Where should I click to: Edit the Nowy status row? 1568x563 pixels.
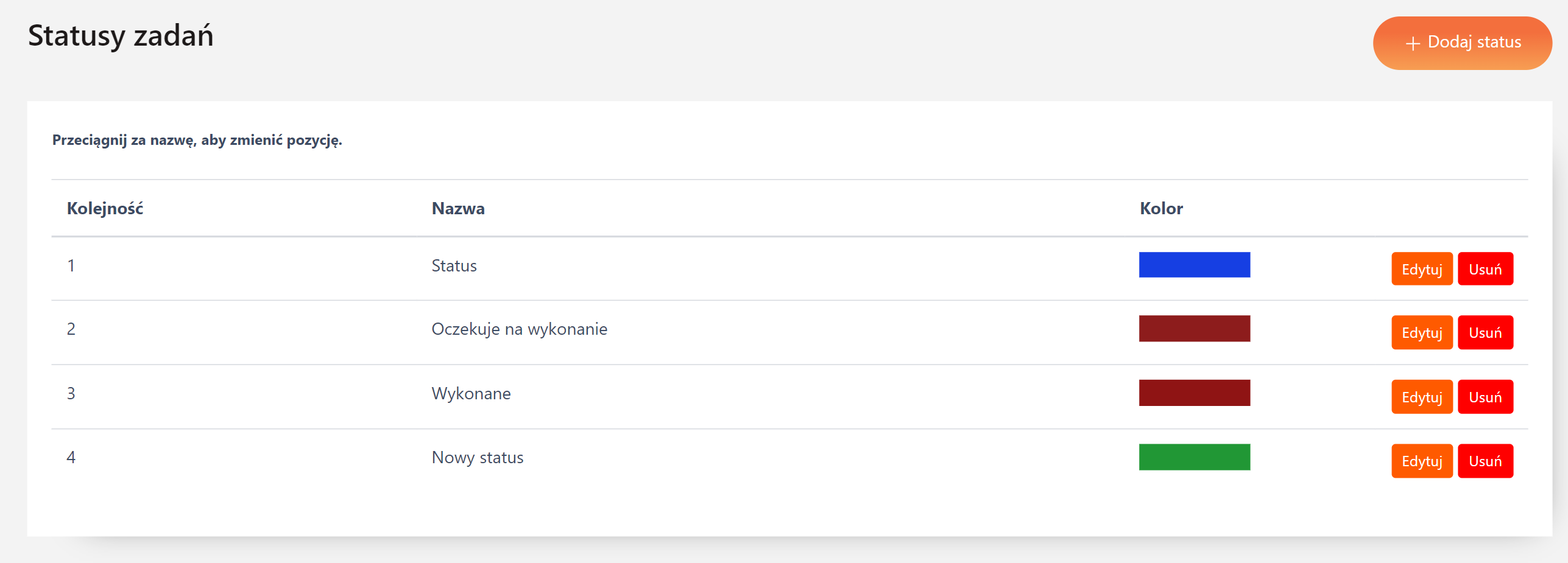[1422, 461]
